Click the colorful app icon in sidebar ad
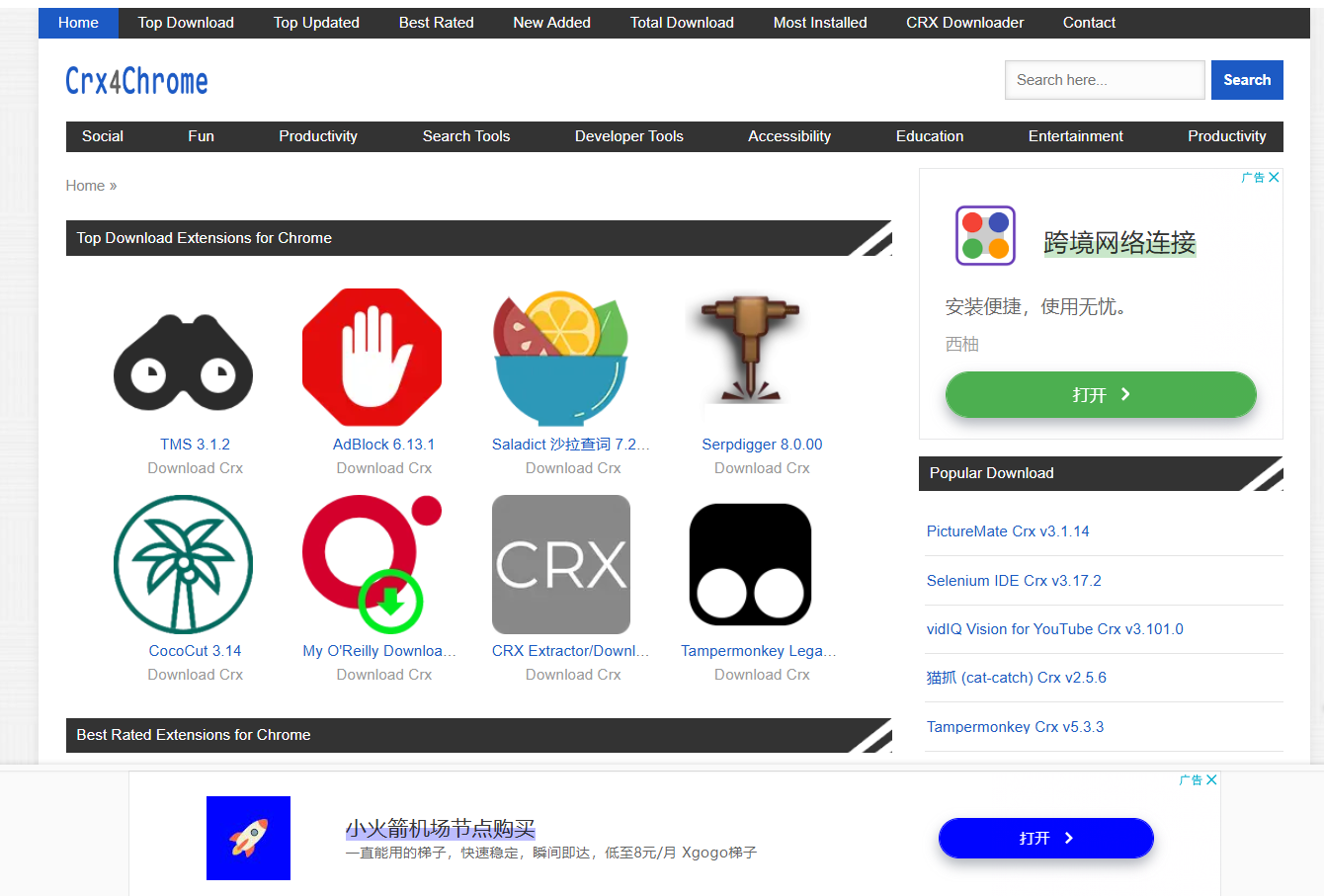 (x=985, y=235)
